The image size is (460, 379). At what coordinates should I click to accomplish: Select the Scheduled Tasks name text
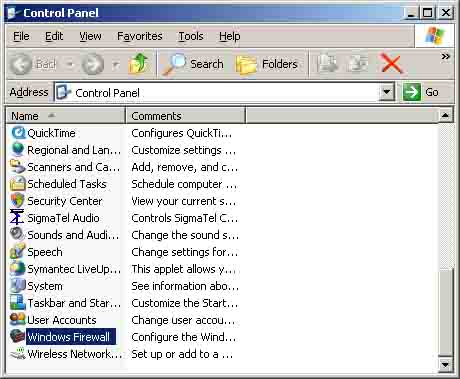tap(67, 184)
